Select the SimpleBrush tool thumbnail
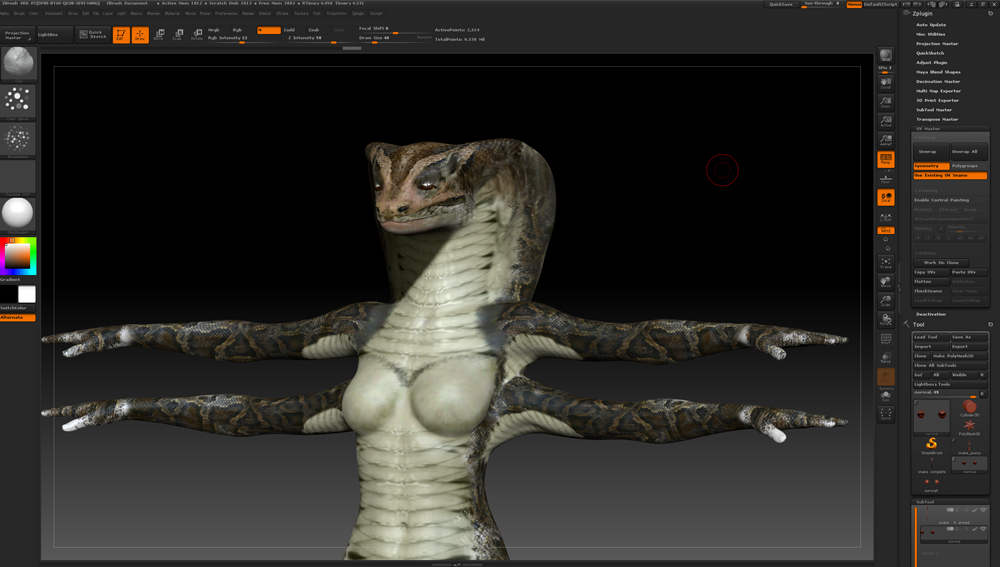The height and width of the screenshot is (567, 1000). 931,444
